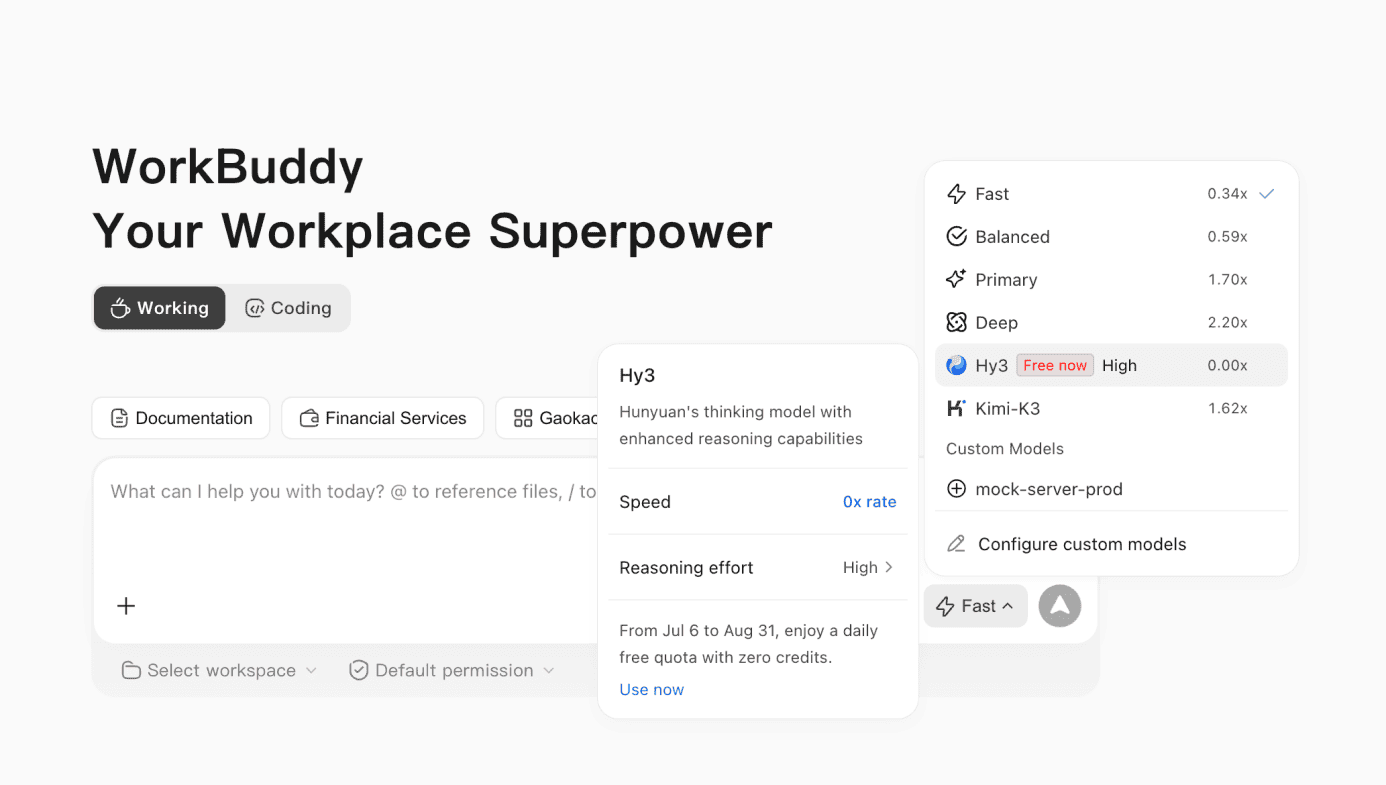Choose Kimi-K3 from the model list
1386x785 pixels.
coord(1111,409)
